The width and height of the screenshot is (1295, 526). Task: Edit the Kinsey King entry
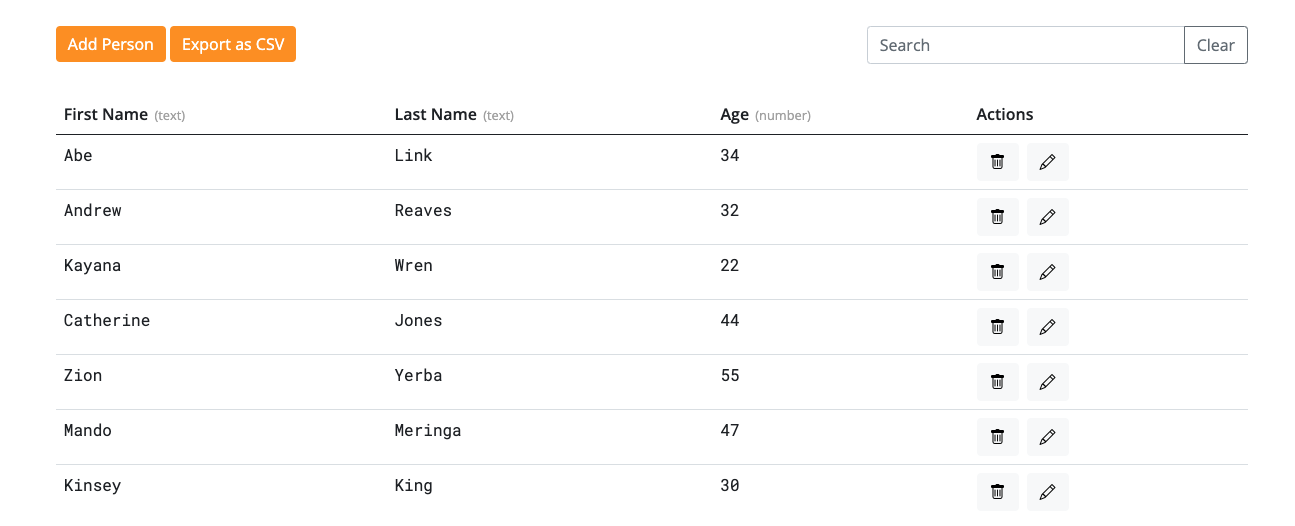click(x=1047, y=492)
